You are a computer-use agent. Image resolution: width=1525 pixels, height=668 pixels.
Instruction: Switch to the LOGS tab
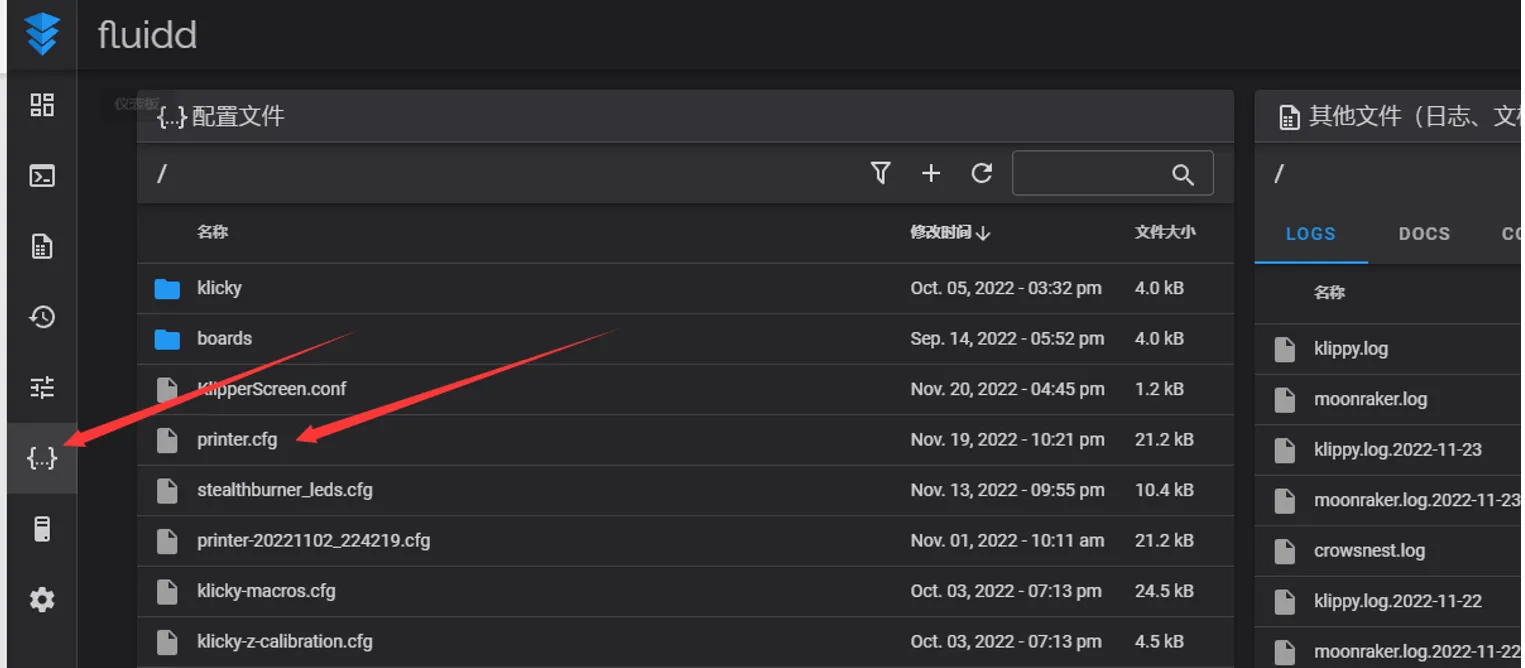(x=1310, y=233)
